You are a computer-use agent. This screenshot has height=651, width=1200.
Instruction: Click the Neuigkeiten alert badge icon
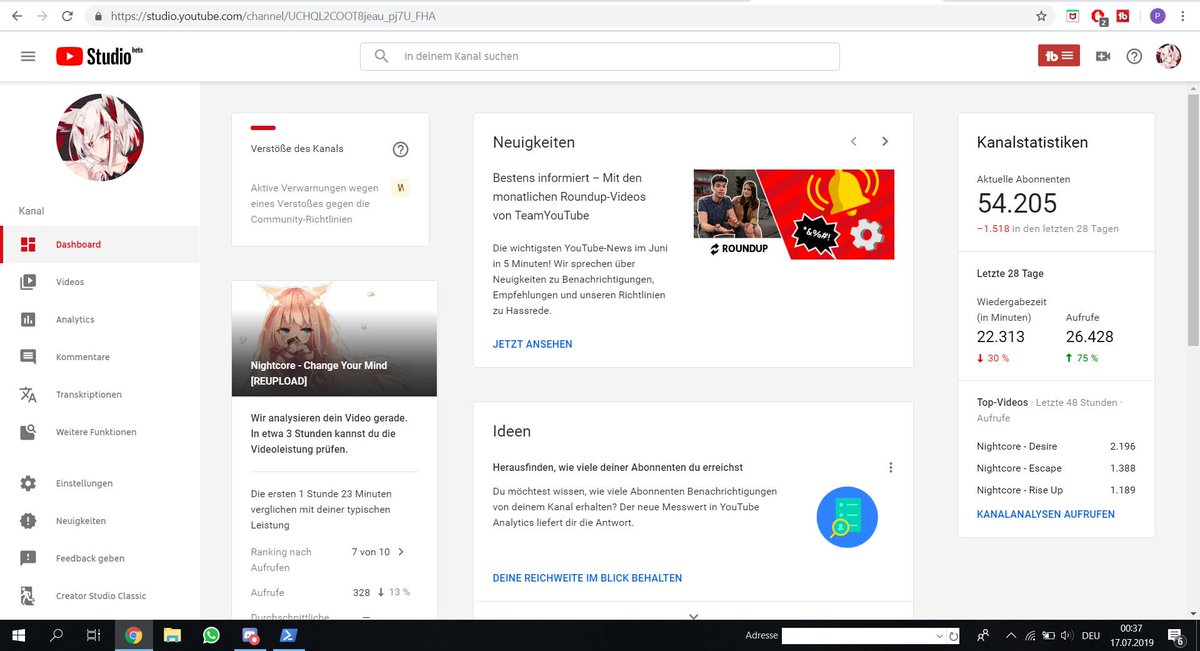click(x=28, y=521)
